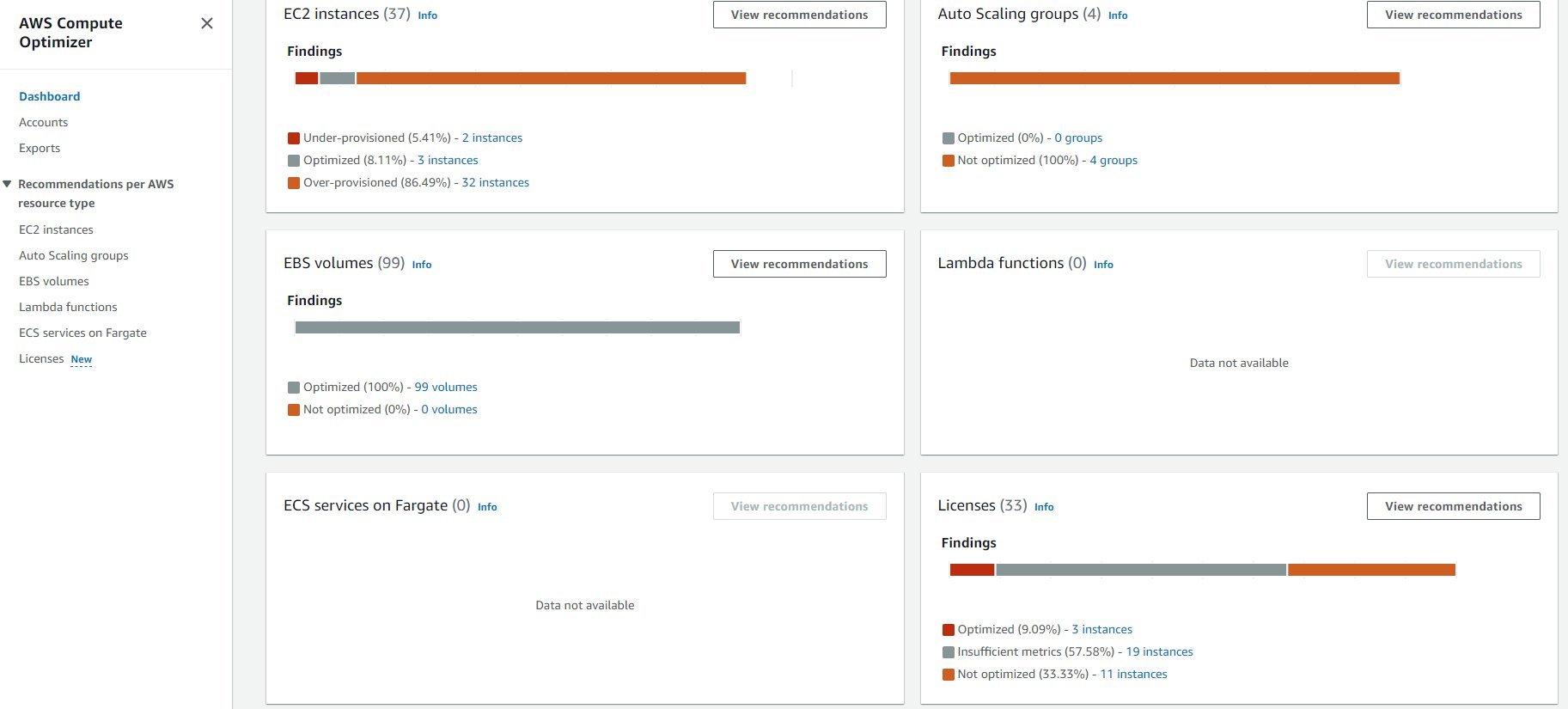Open Info for ECS services on Fargate

pyautogui.click(x=487, y=507)
